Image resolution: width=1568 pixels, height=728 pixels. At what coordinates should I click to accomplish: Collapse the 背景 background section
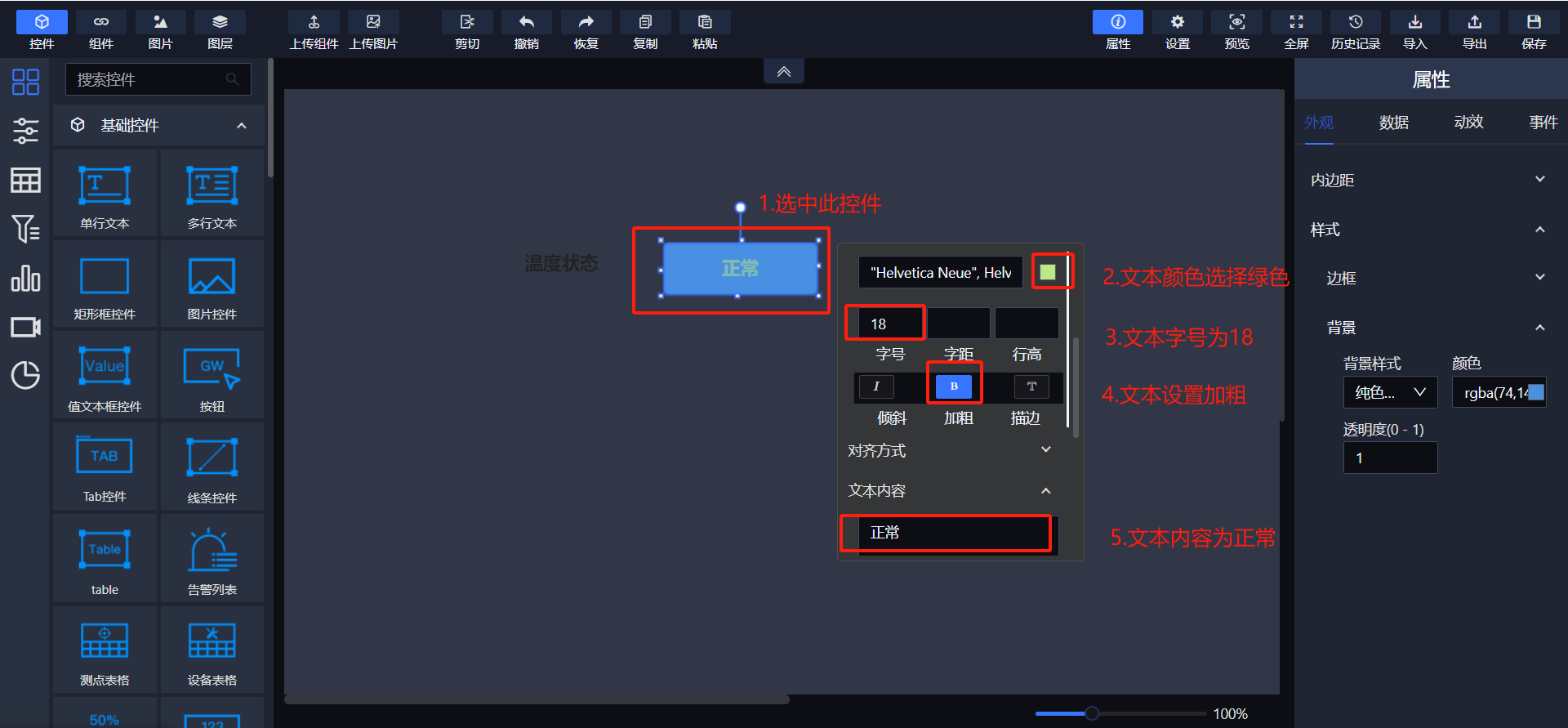[x=1540, y=328]
